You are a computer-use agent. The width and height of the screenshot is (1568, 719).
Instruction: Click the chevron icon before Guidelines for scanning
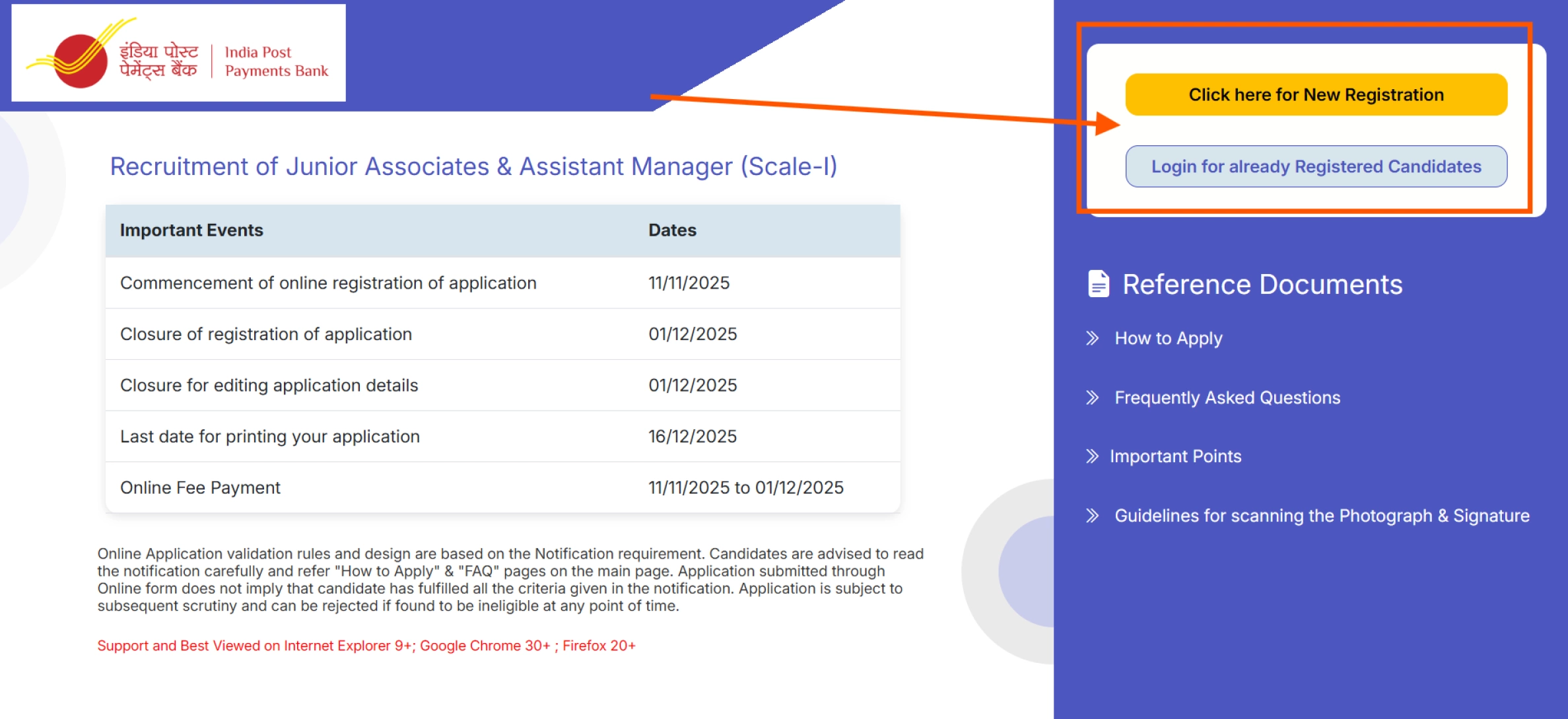click(1091, 516)
